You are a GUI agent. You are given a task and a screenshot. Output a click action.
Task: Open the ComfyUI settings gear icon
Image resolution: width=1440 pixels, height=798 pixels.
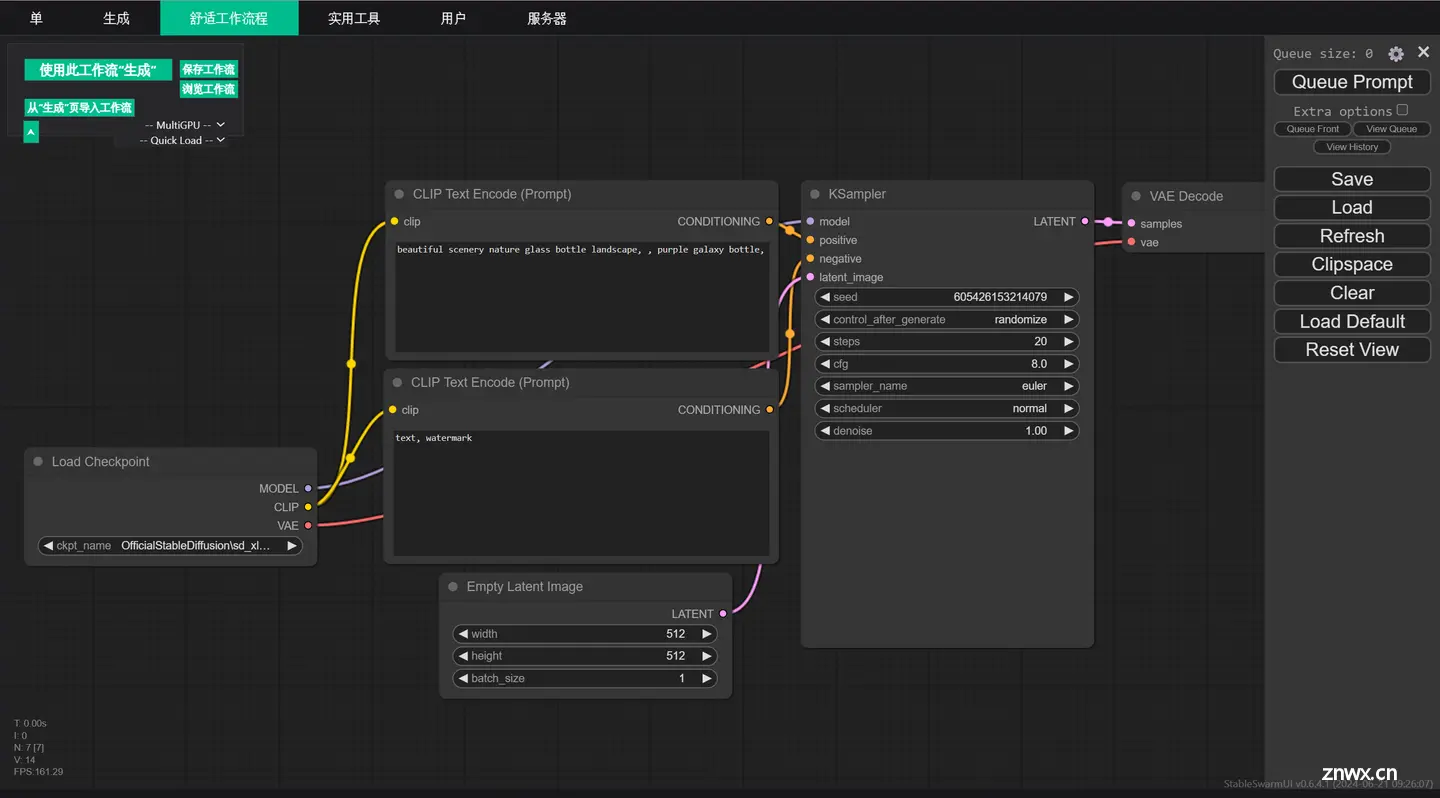point(1396,54)
